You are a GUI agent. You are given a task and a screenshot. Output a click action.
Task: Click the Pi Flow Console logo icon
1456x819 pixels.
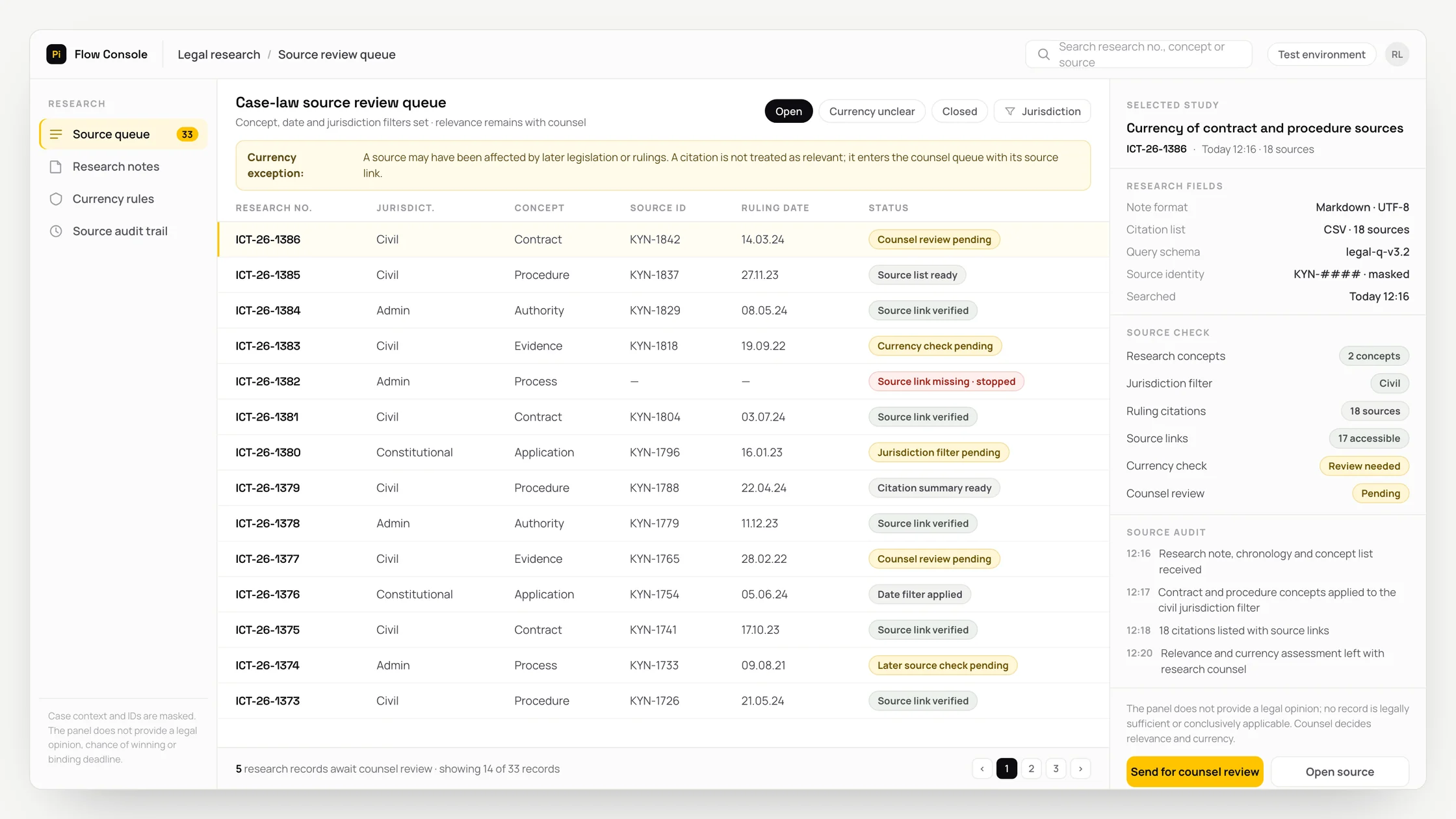click(57, 55)
